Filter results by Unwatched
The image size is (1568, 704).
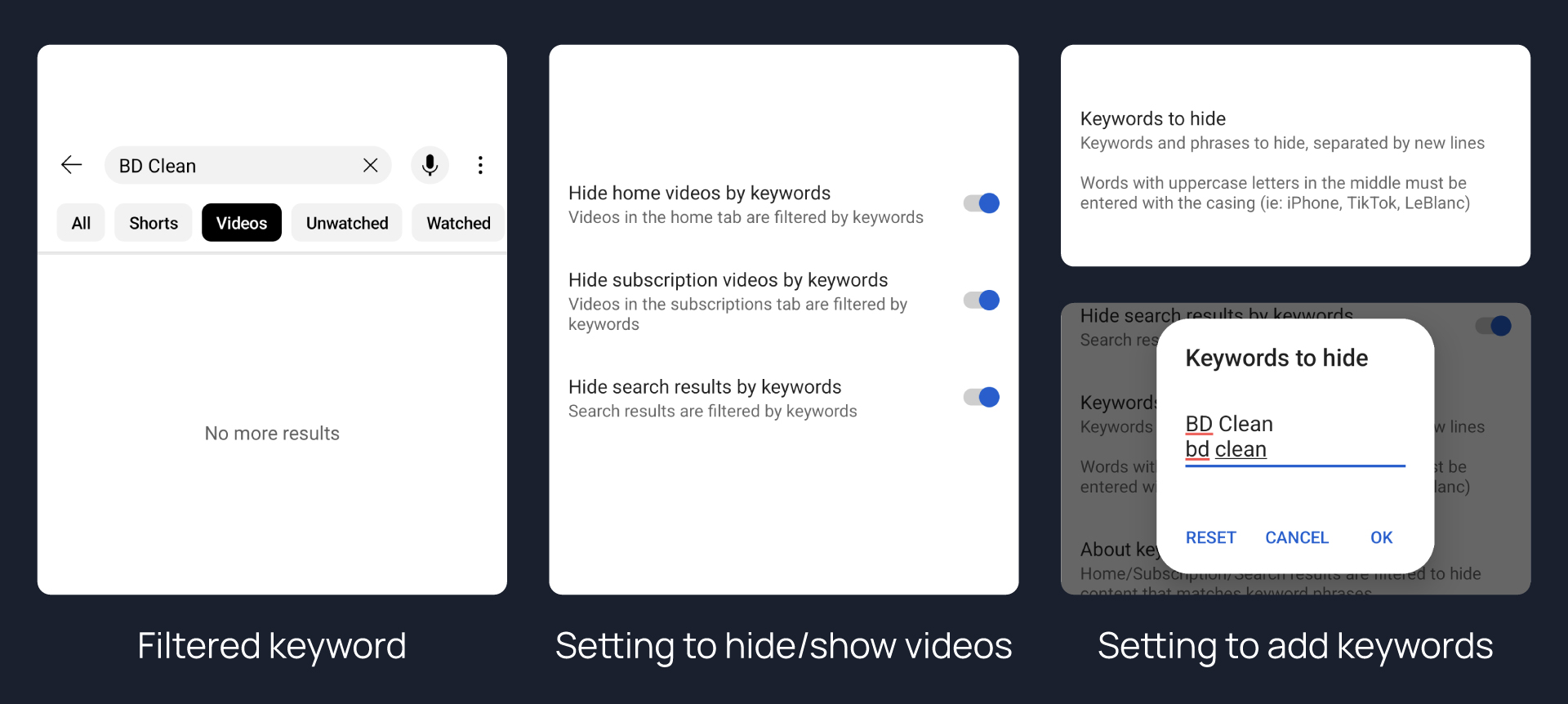[347, 223]
